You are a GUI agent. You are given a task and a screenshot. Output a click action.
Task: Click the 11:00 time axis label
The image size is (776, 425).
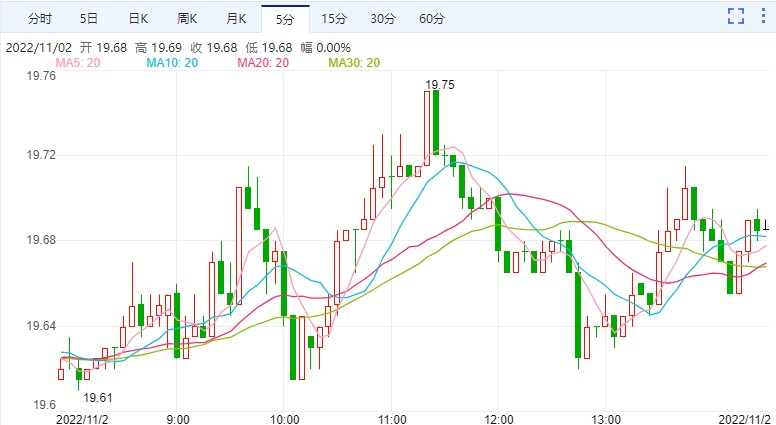[x=391, y=419]
